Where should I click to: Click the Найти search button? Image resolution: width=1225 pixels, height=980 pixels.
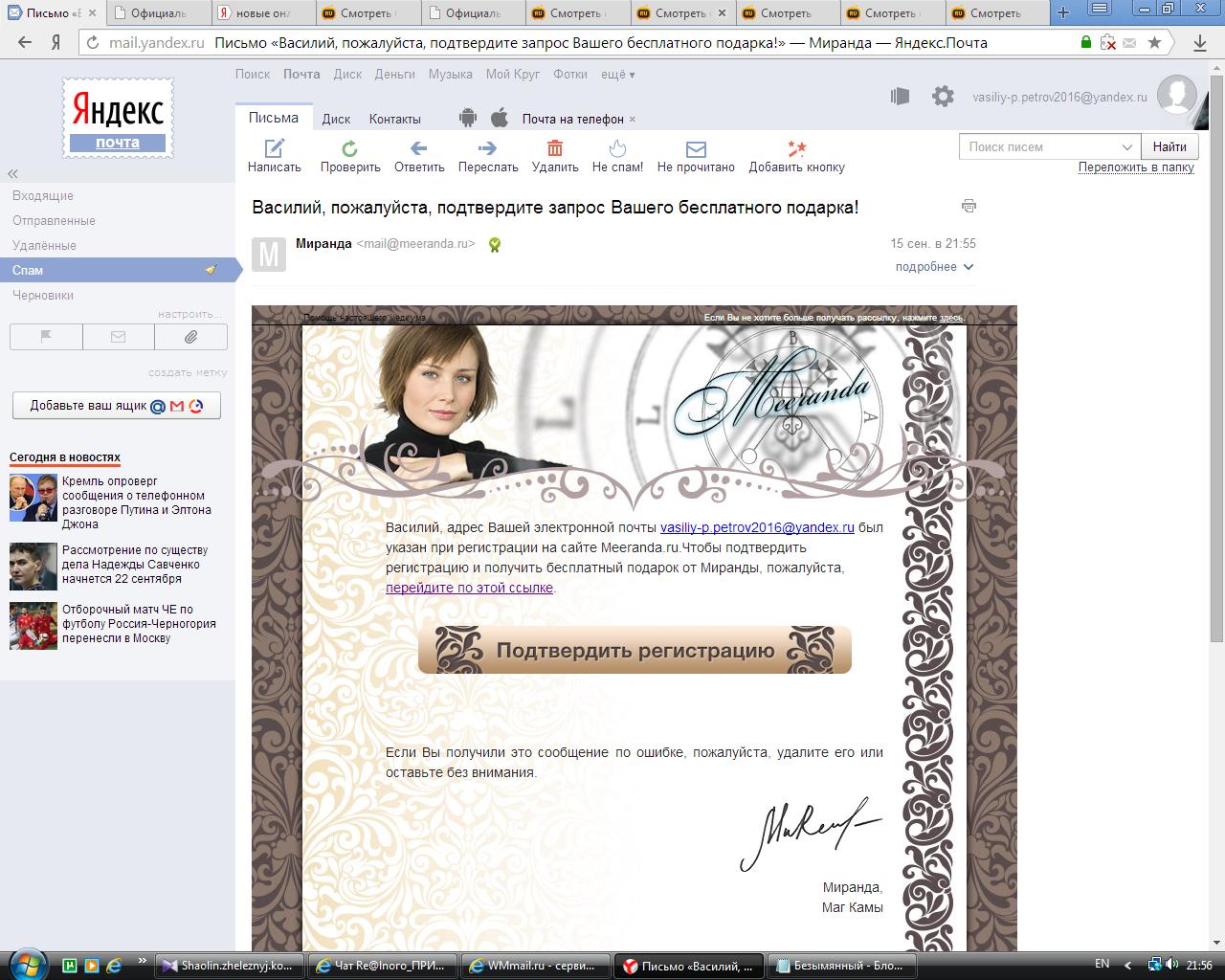(1169, 146)
